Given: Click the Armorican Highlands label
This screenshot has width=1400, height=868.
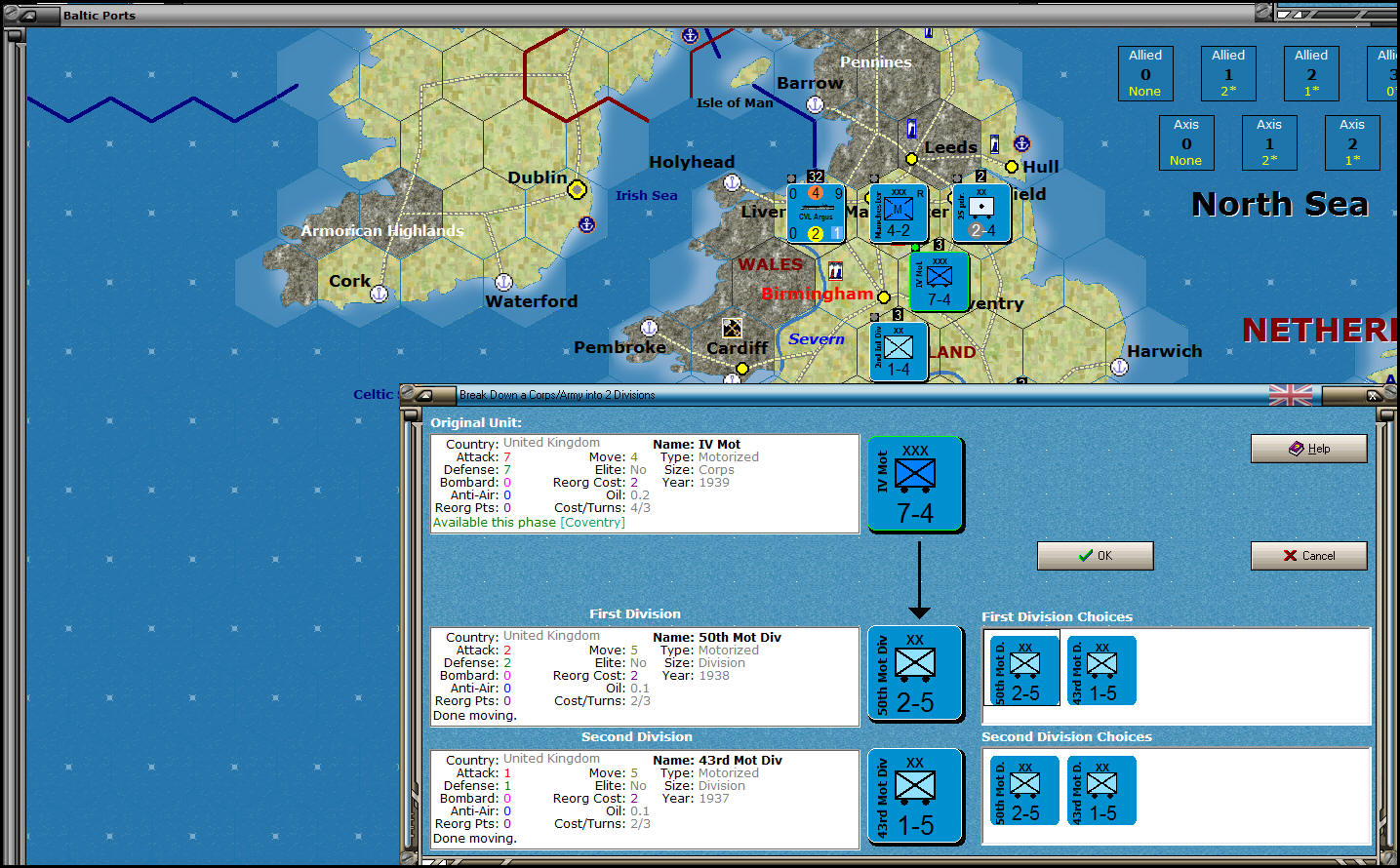Looking at the screenshot, I should (x=382, y=231).
